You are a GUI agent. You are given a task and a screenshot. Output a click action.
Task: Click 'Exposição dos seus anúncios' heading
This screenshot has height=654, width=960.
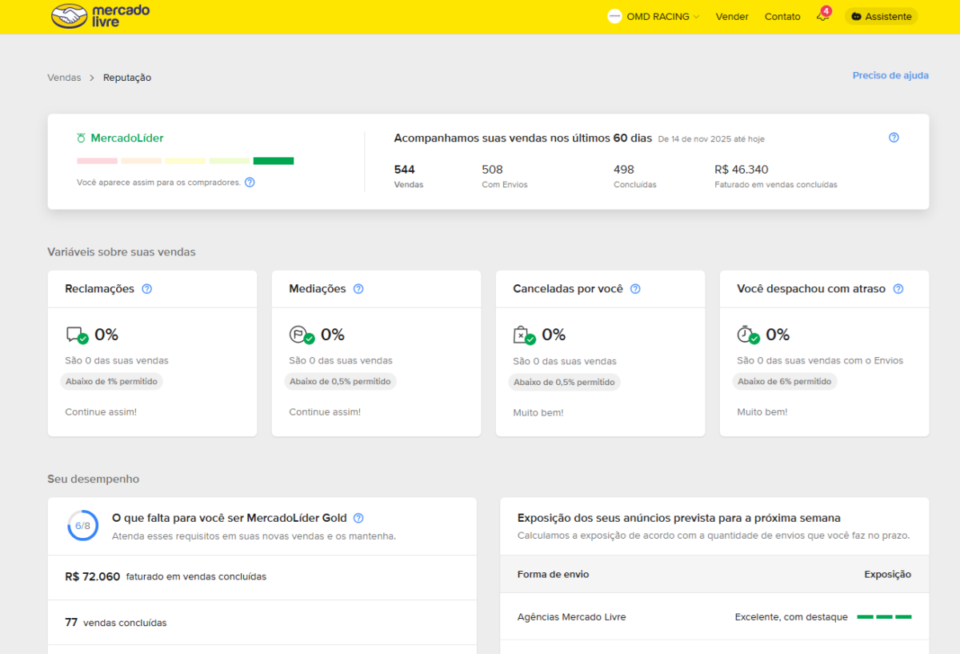pyautogui.click(x=678, y=518)
